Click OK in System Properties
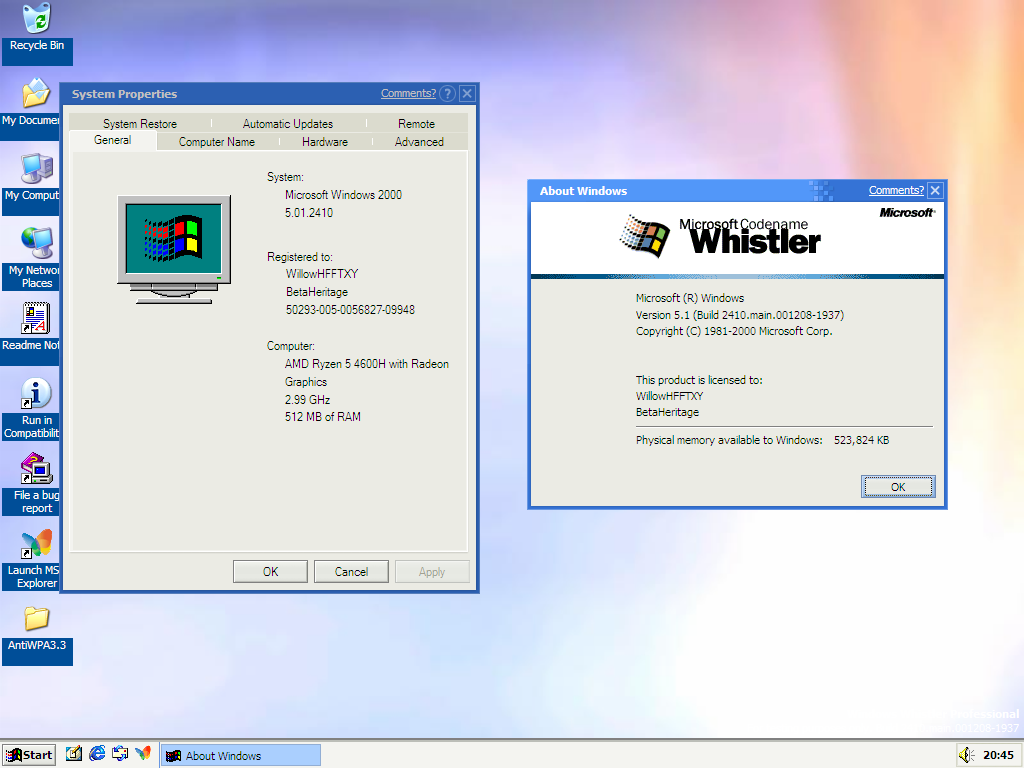Viewport: 1024px width, 768px height. pos(270,571)
